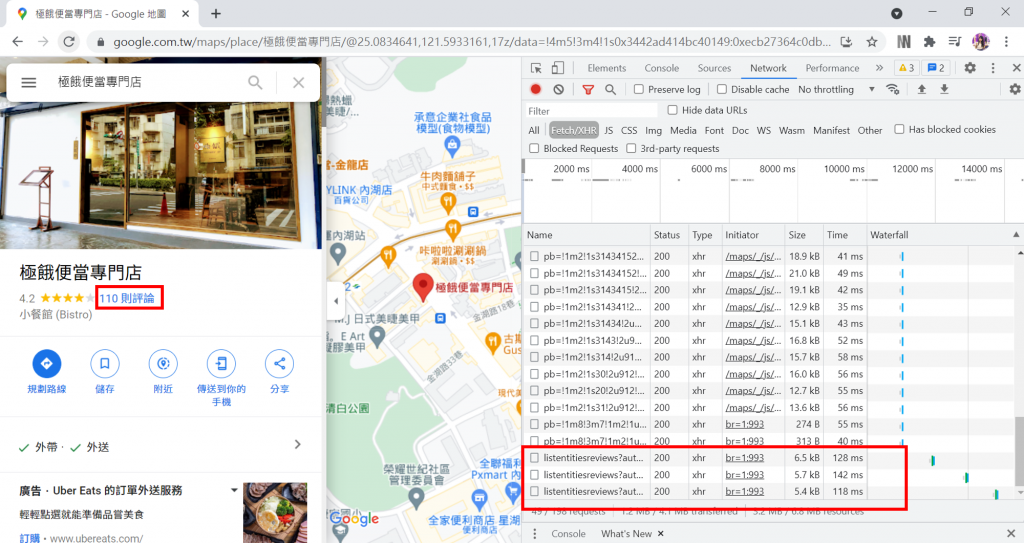Click the 附近 nearby icon
1024x543 pixels.
coord(163,364)
